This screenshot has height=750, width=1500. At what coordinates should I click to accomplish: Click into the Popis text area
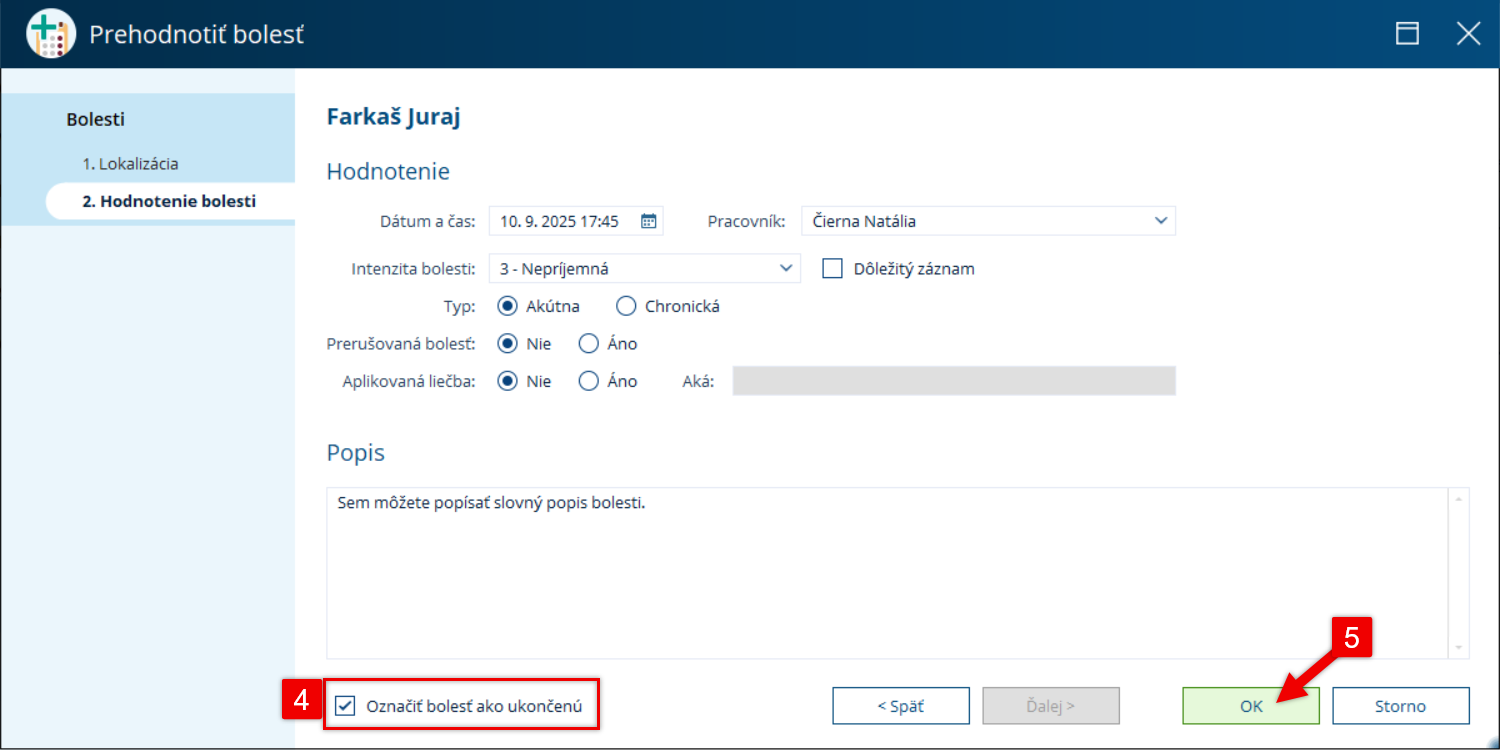click(x=887, y=573)
